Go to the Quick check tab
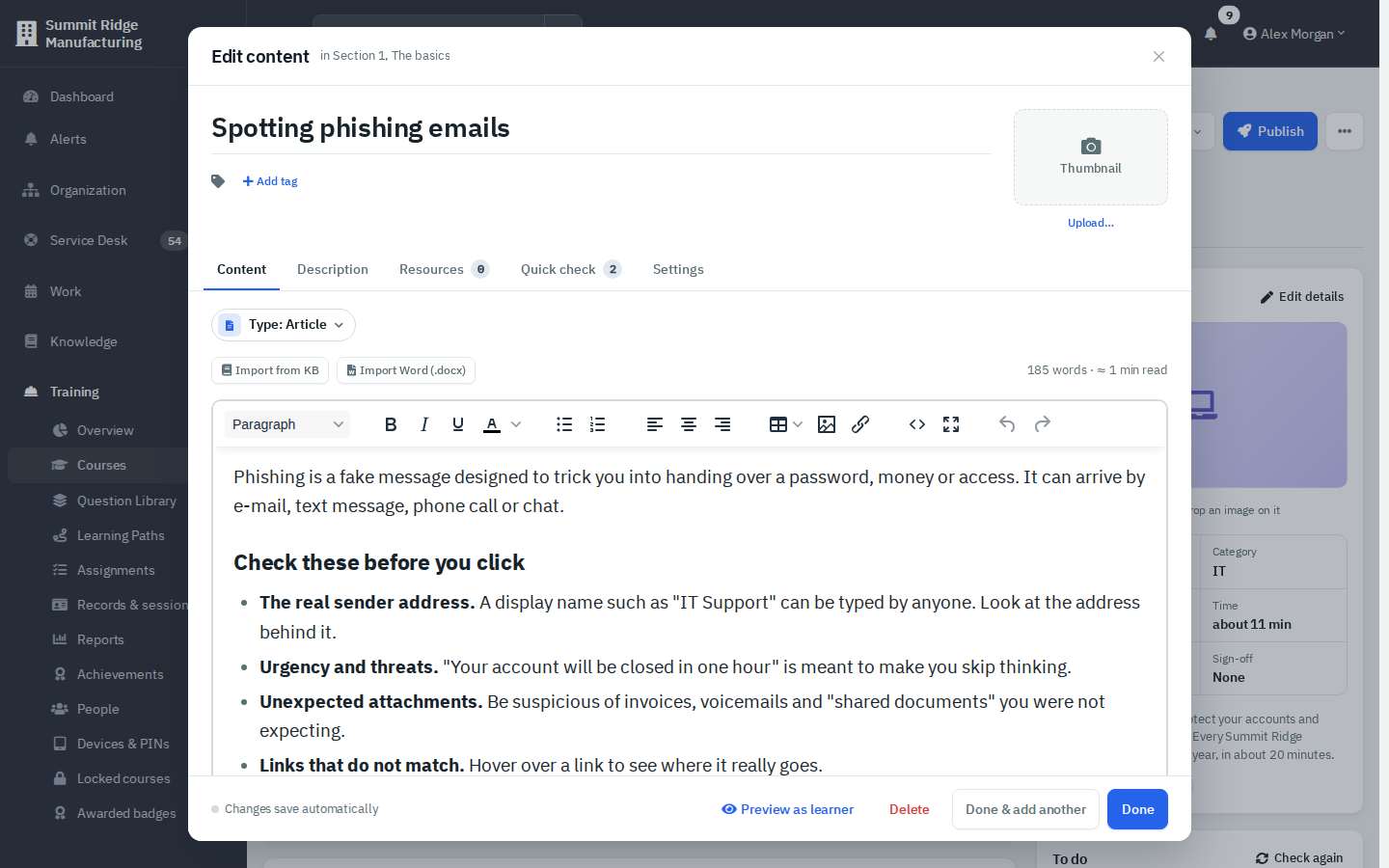This screenshot has width=1389, height=868. (x=571, y=270)
